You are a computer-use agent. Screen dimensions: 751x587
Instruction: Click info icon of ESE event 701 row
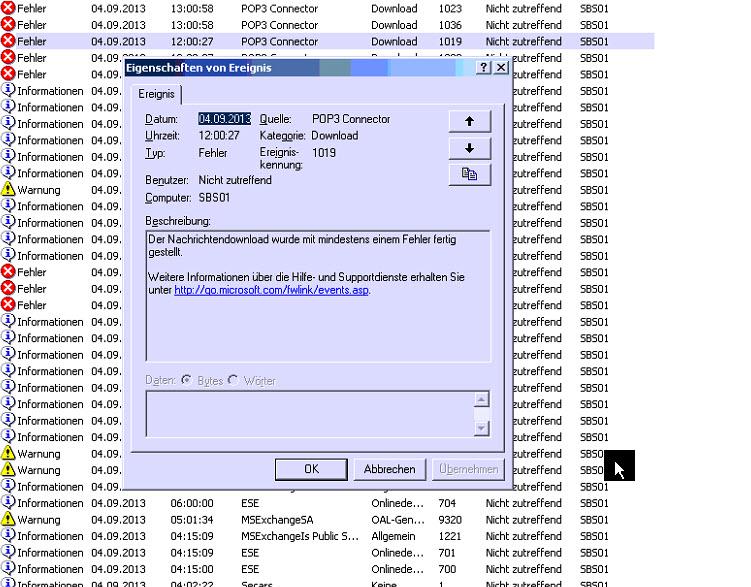pos(8,552)
